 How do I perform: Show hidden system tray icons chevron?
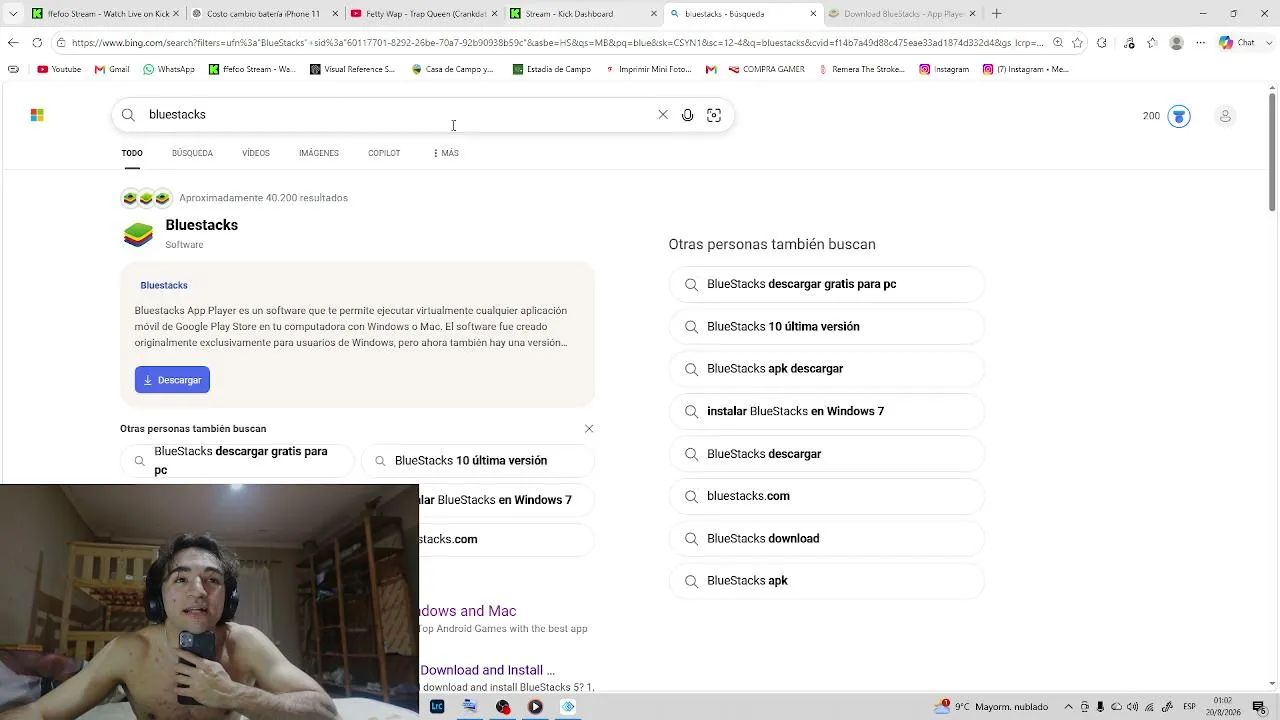point(1068,707)
